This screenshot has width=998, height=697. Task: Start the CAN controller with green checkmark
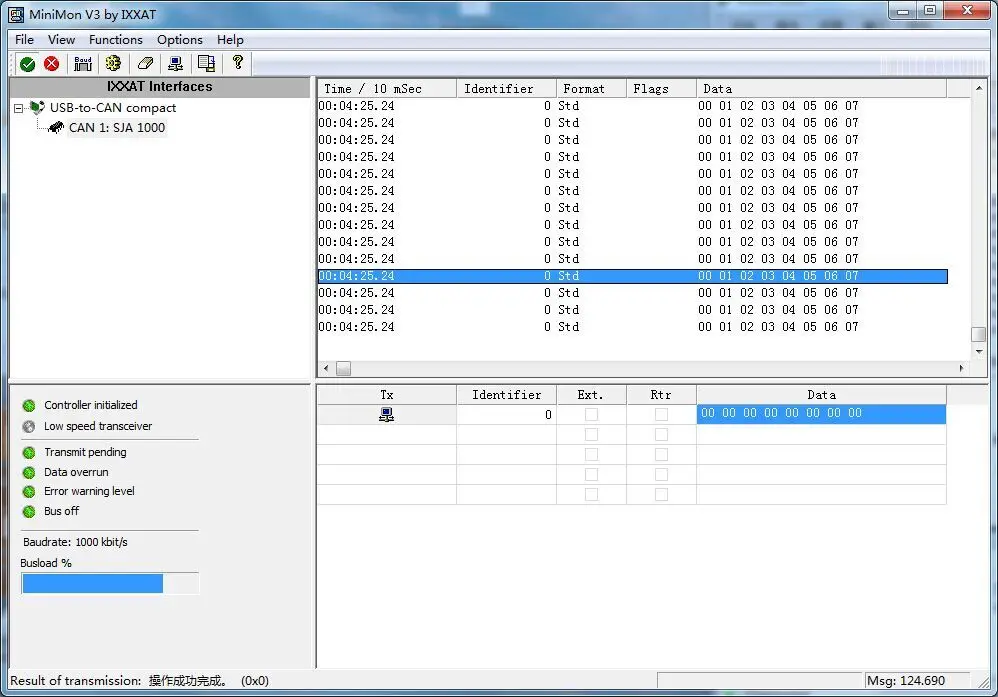(x=27, y=64)
